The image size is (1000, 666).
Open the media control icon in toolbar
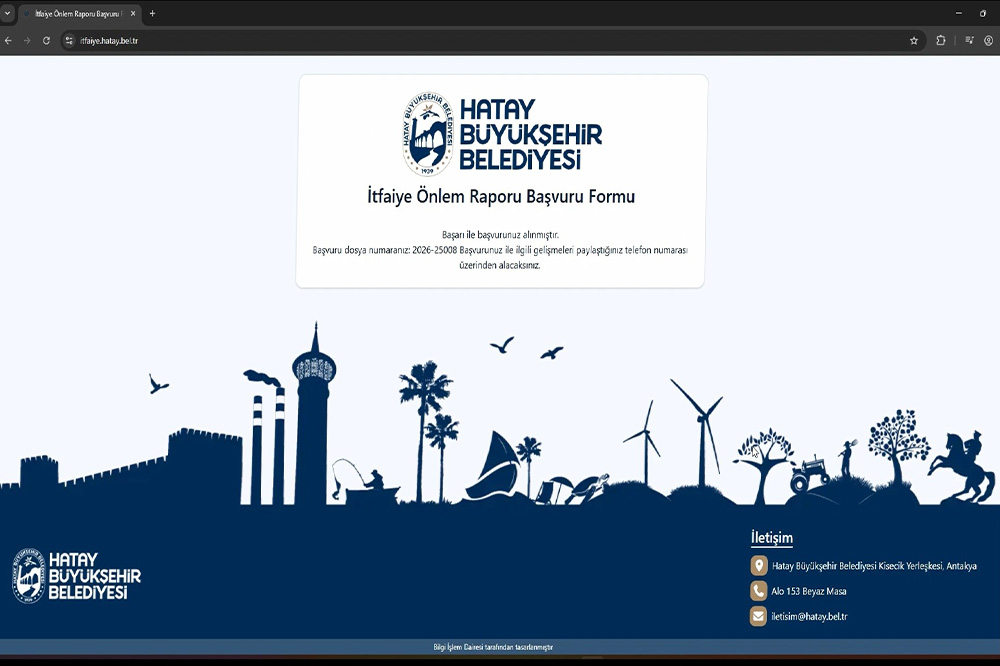(x=969, y=41)
